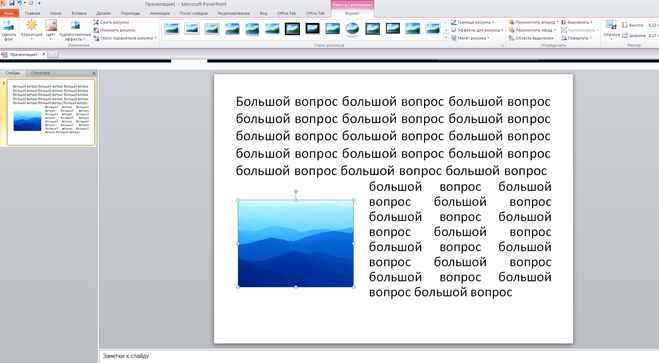Apply Thick Matte Black picture style
Viewport: 659px width, 363px height.
point(312,29)
